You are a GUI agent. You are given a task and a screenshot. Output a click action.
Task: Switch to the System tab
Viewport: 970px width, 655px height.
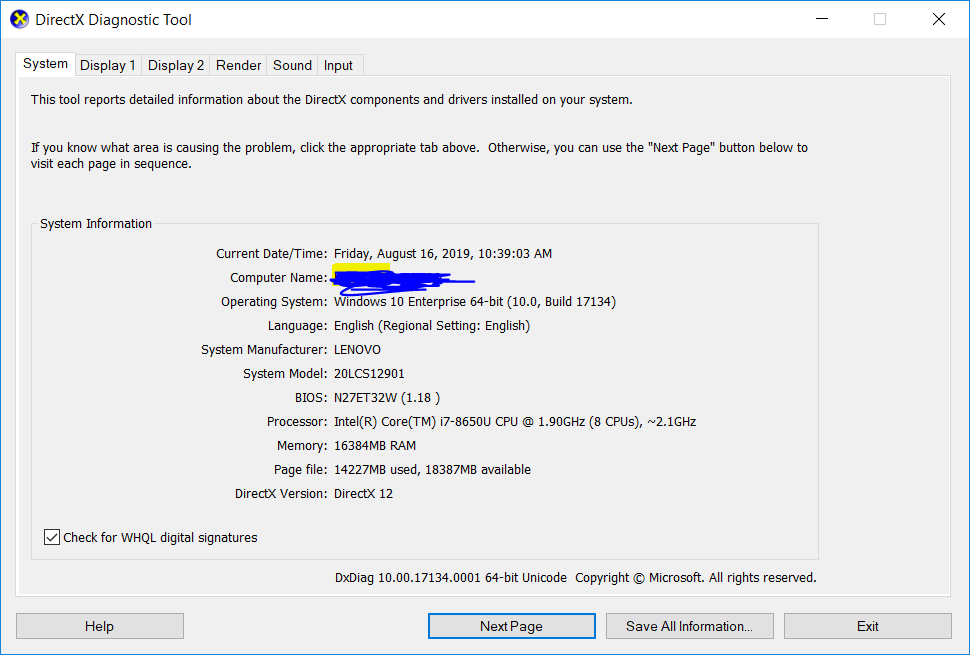point(45,64)
